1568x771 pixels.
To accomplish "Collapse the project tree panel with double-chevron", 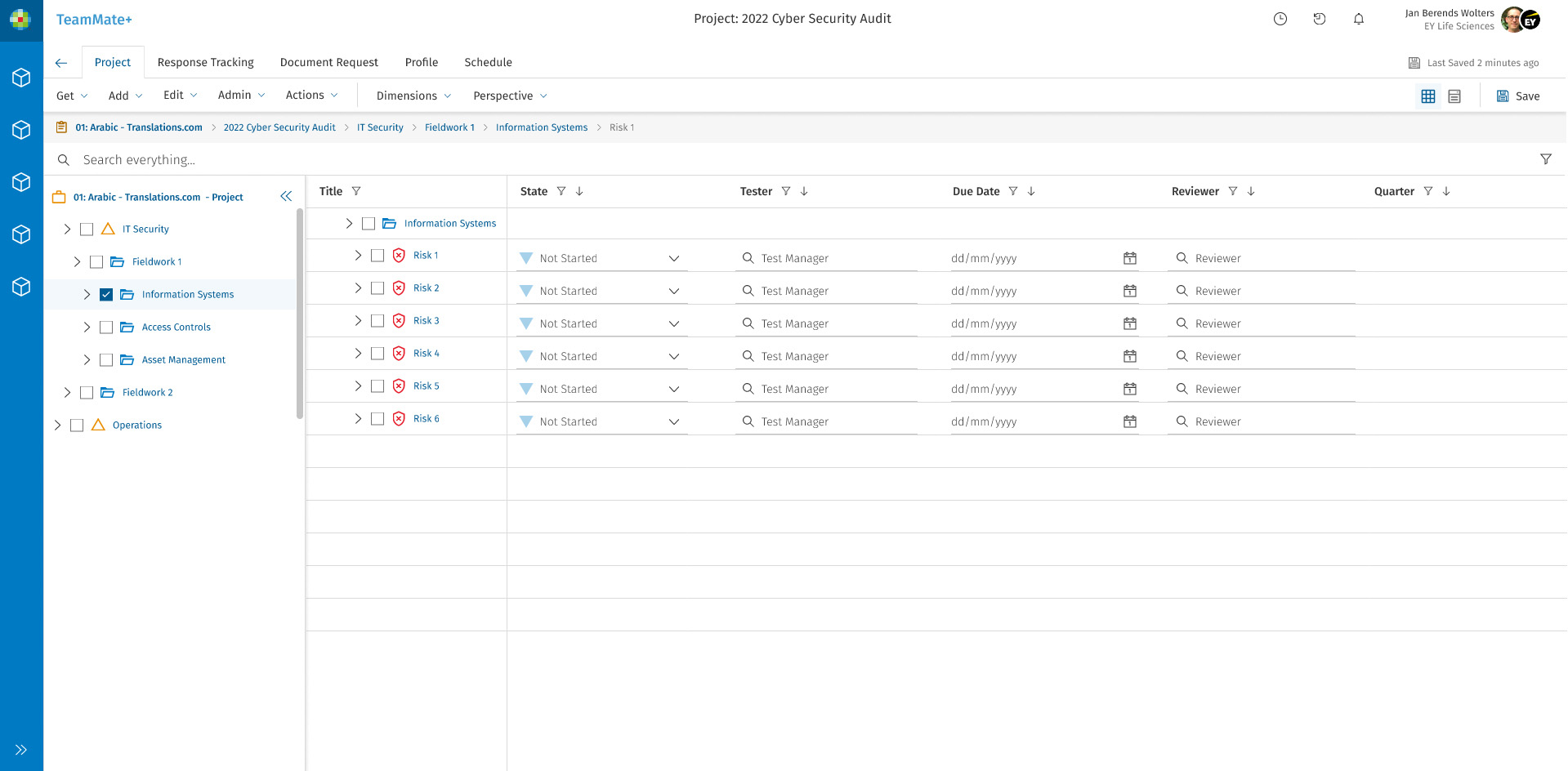I will tap(286, 196).
